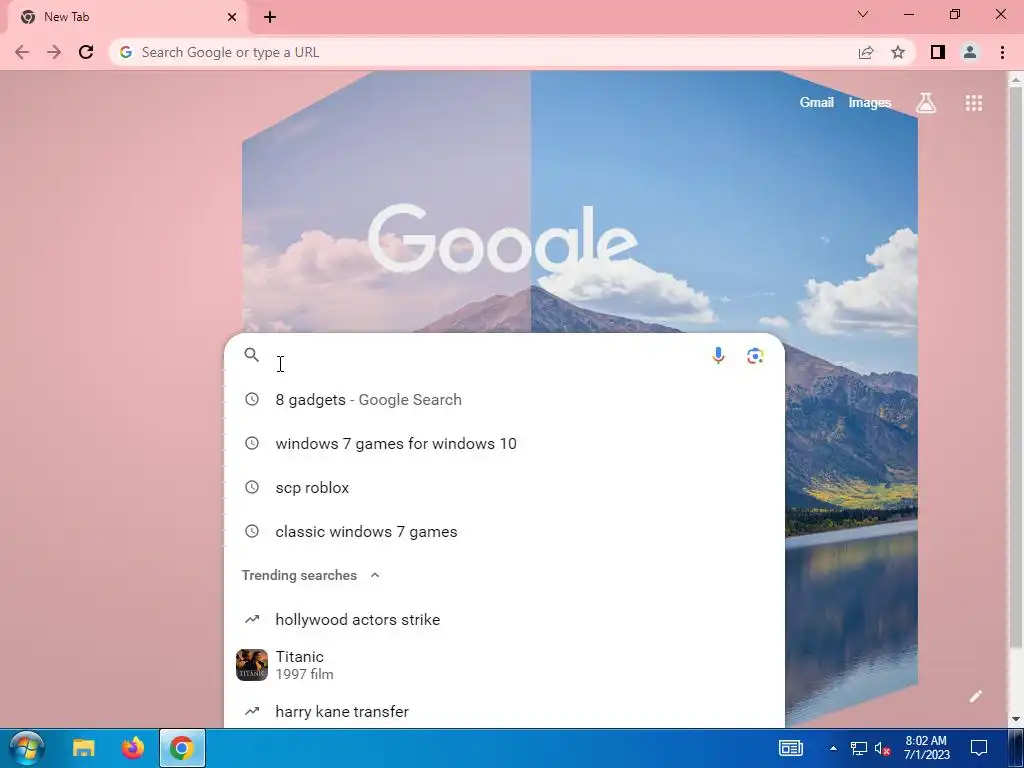The width and height of the screenshot is (1024, 768).
Task: Launch Firefox from the taskbar
Action: pyautogui.click(x=133, y=748)
